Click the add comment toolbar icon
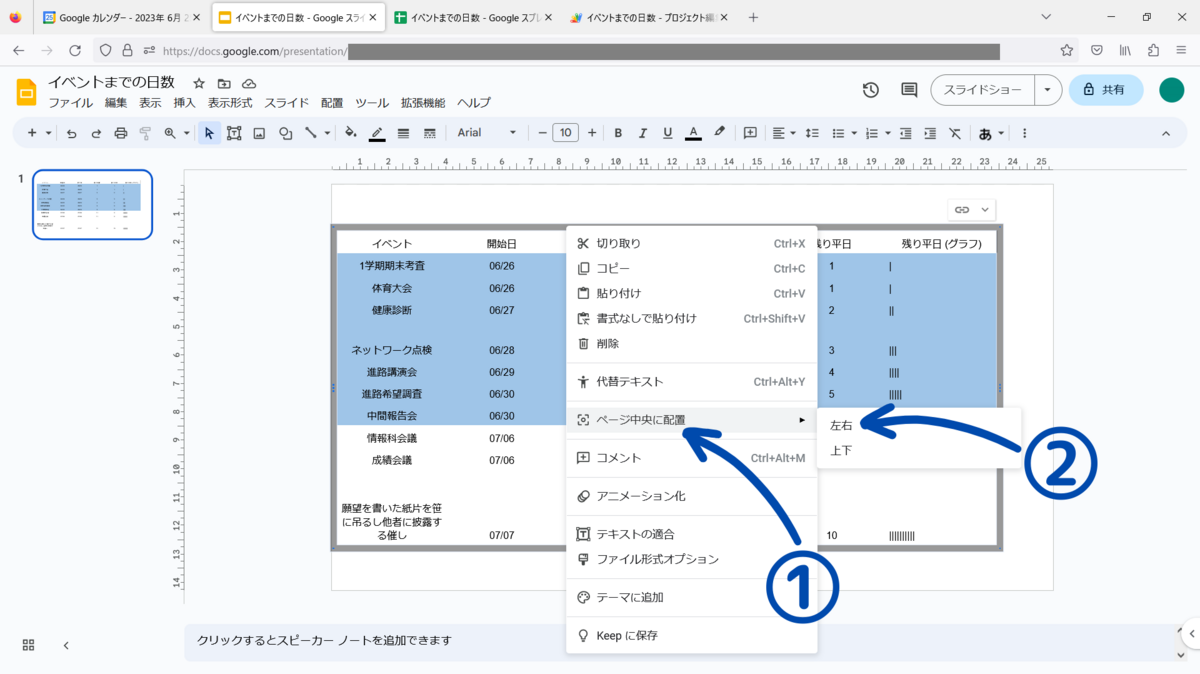This screenshot has width=1200, height=674. point(750,133)
